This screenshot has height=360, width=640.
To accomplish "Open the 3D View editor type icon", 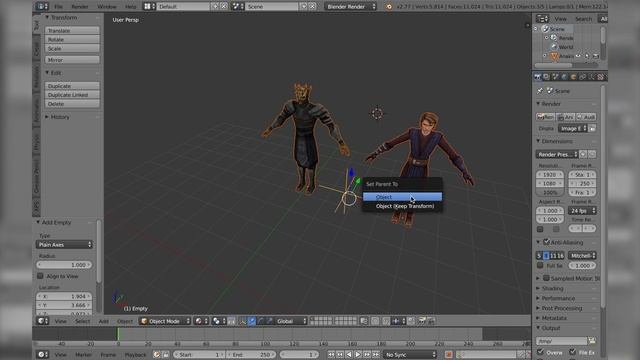I will pyautogui.click(x=42, y=321).
